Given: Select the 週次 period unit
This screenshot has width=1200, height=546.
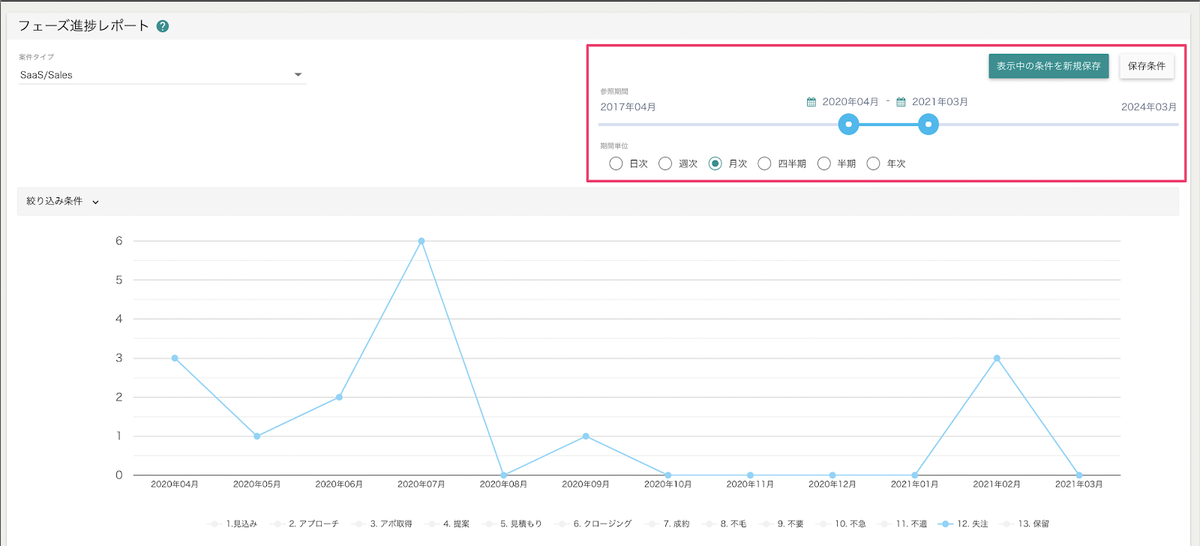Looking at the screenshot, I should click(665, 164).
